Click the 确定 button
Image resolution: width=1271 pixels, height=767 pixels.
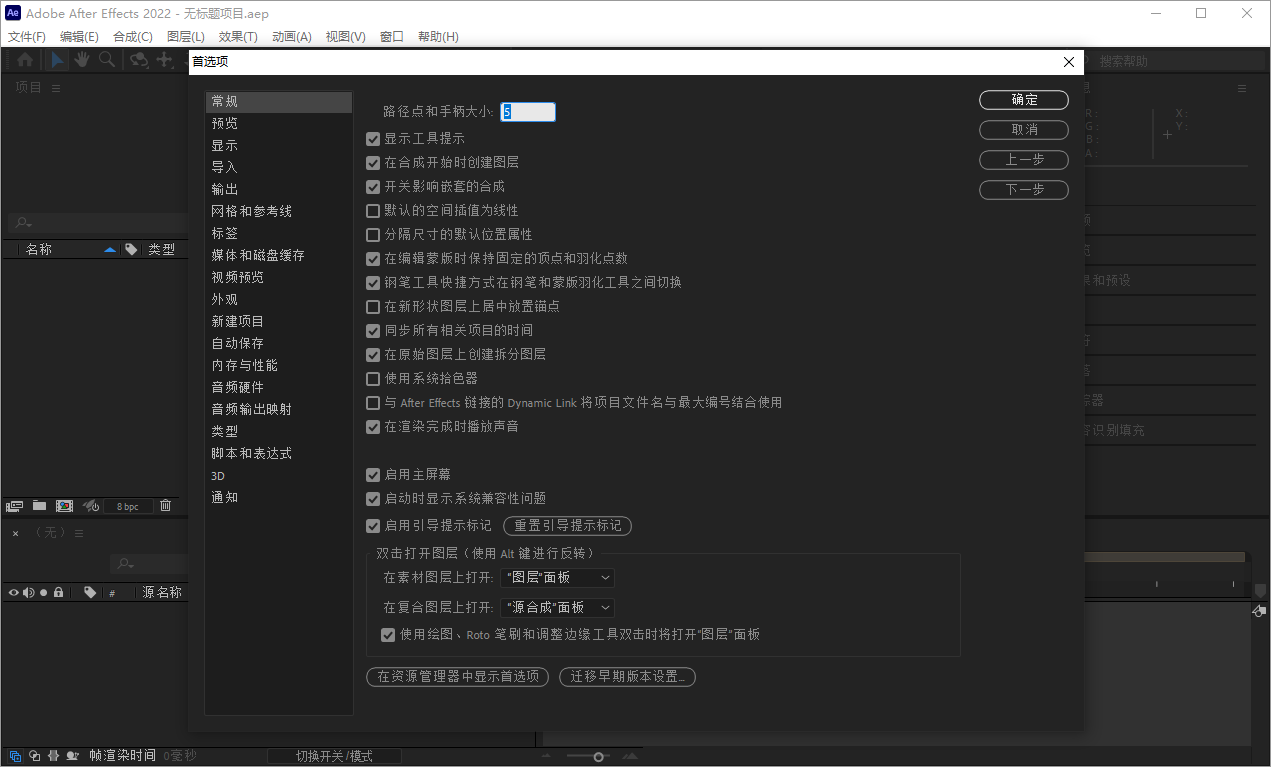tap(1023, 100)
